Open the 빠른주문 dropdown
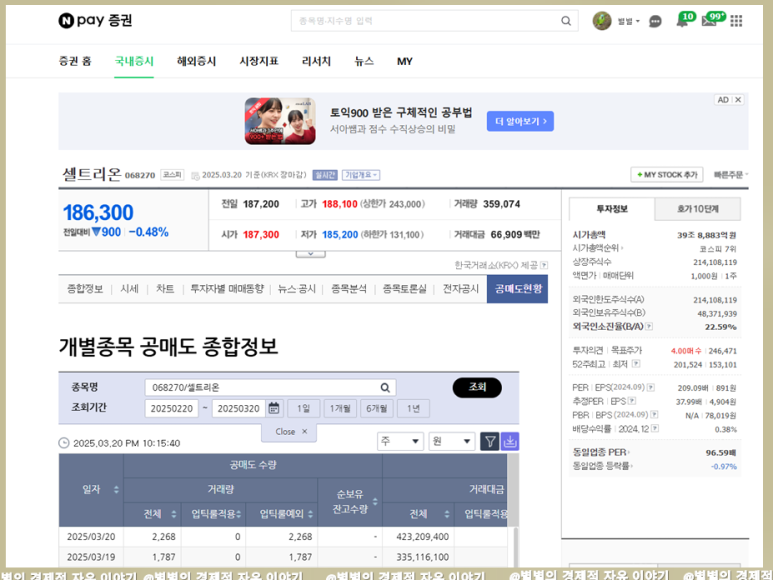The width and height of the screenshot is (773, 580). click(x=731, y=174)
